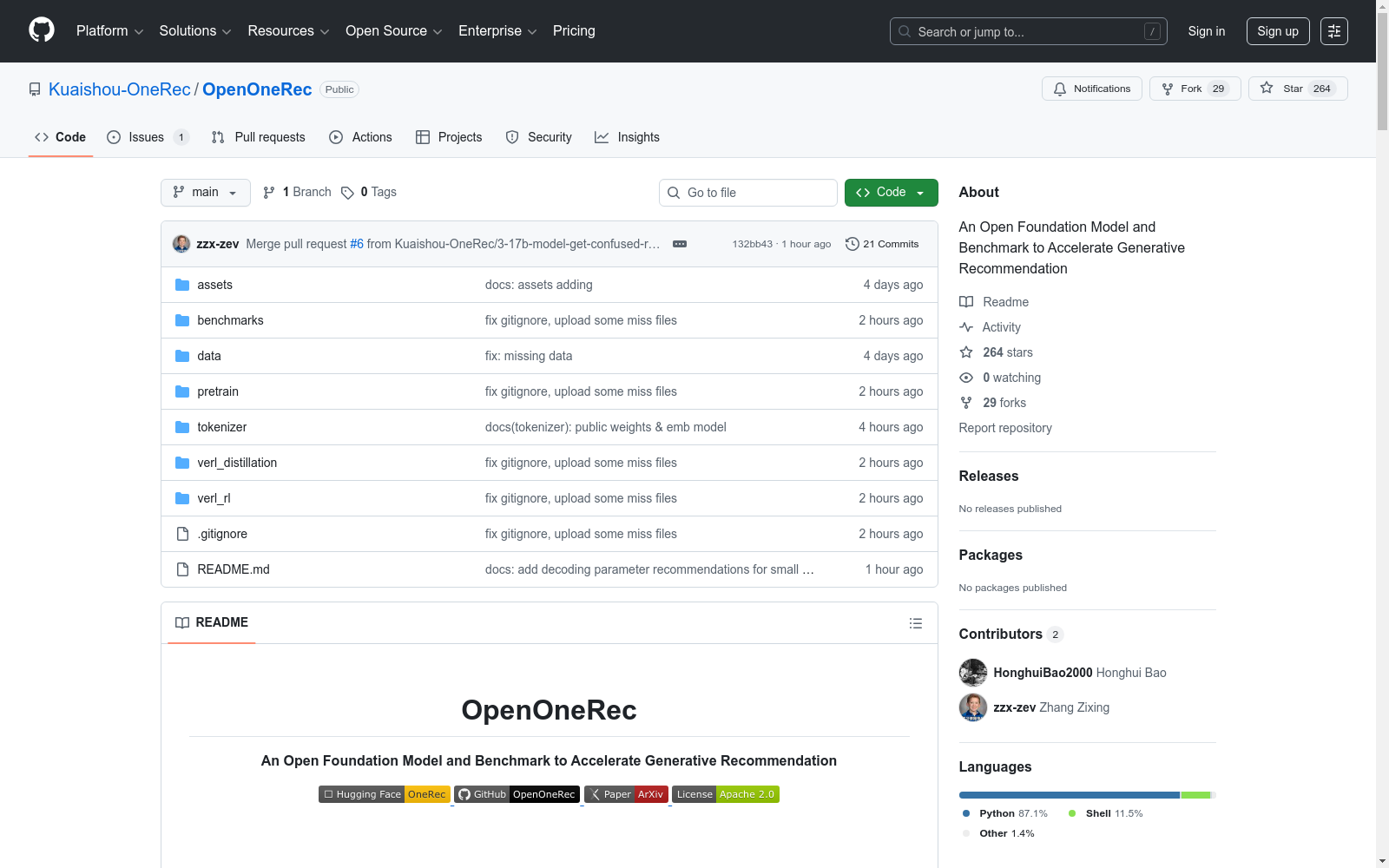Expand the Resources dropdown
The image size is (1389, 868).
tap(288, 31)
